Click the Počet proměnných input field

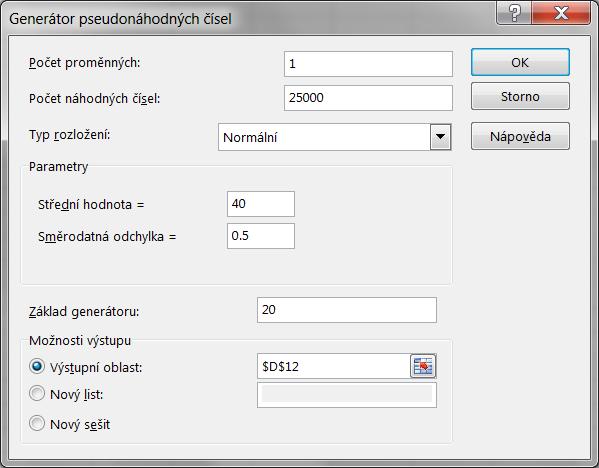coord(368,64)
